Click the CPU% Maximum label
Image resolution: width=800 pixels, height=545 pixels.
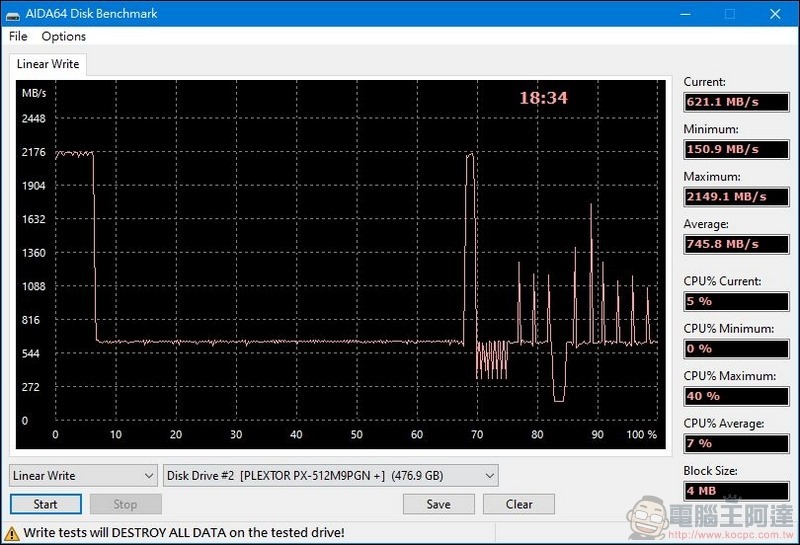730,376
